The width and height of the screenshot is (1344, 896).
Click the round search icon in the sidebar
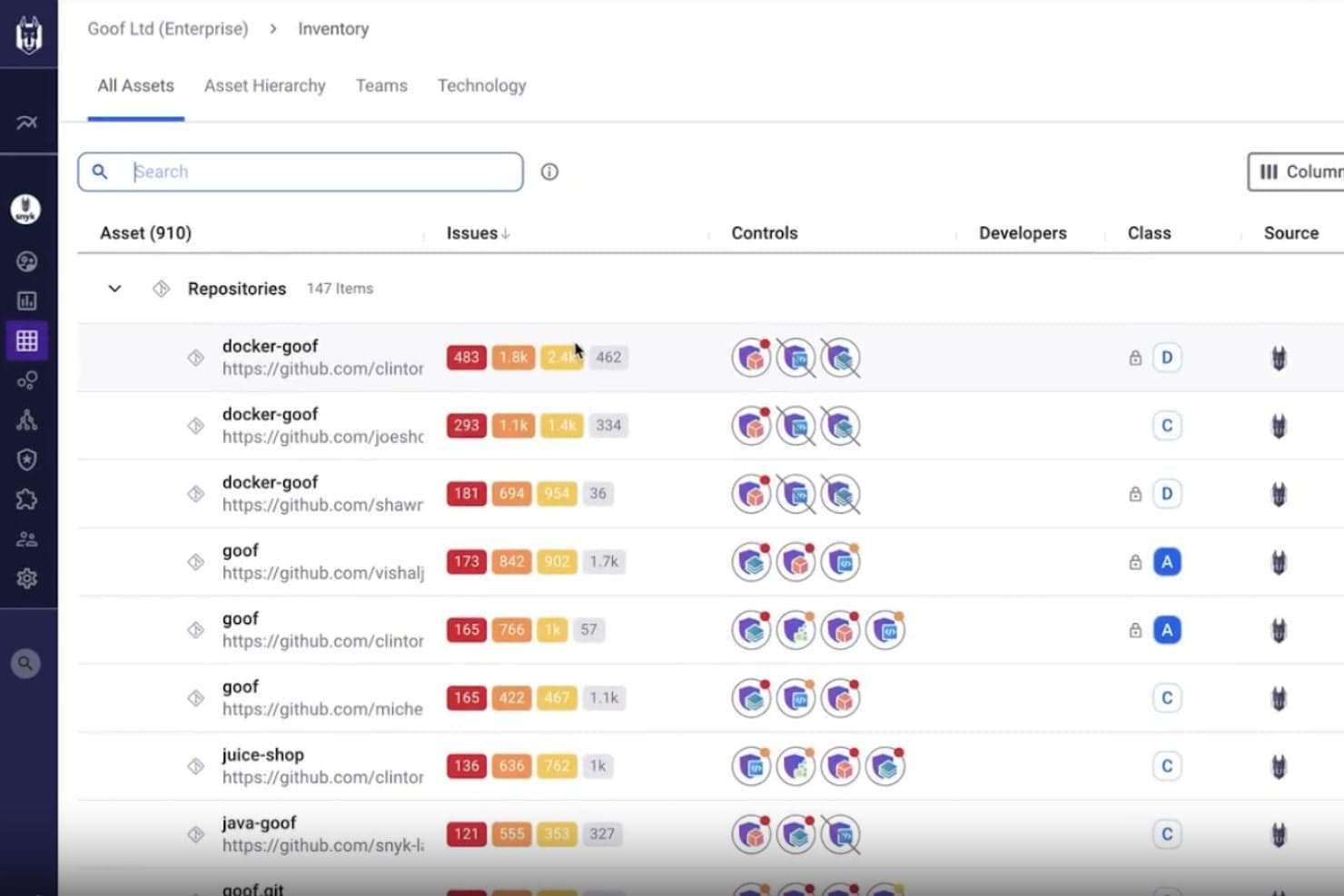click(x=25, y=664)
